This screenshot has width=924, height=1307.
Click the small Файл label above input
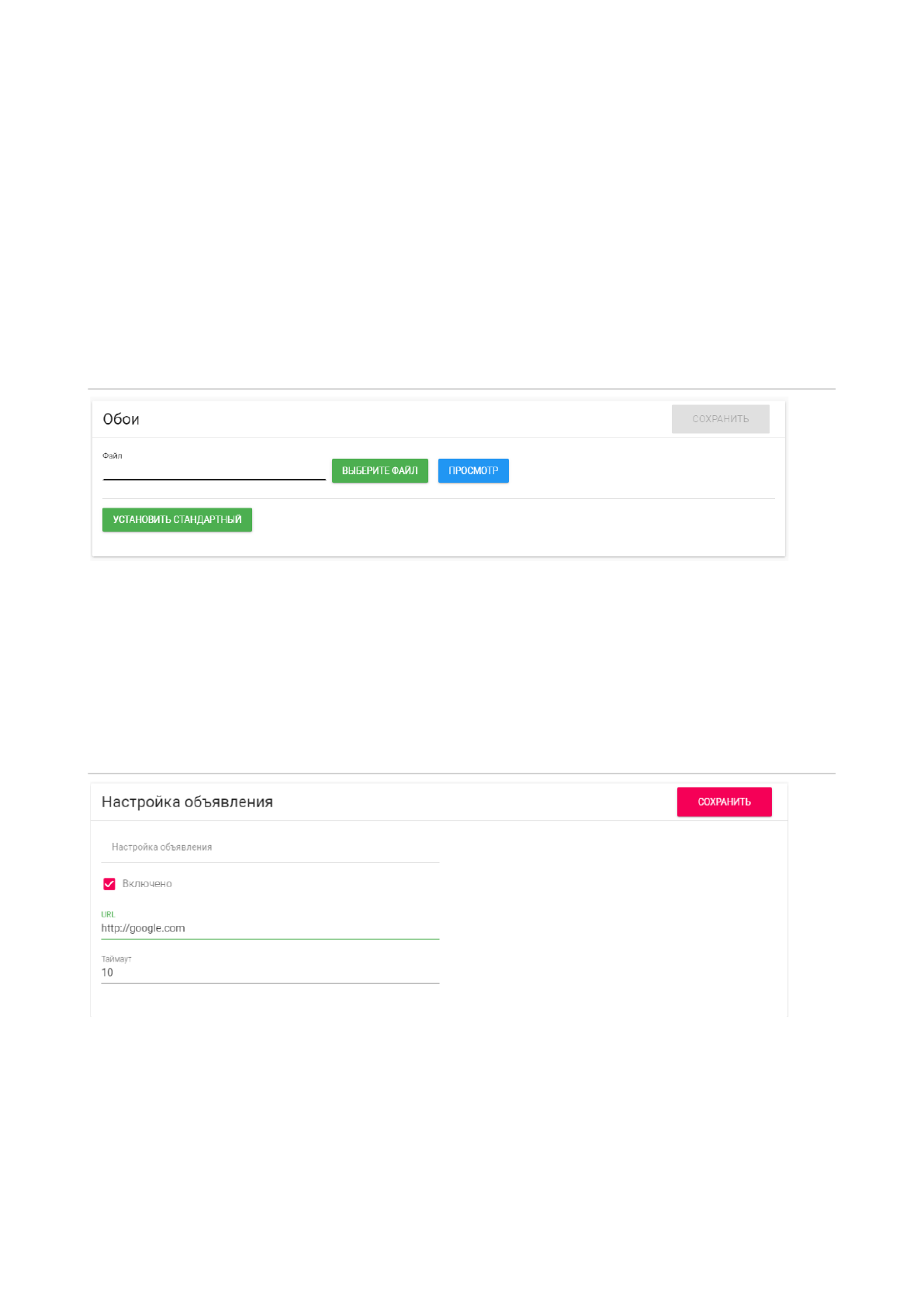112,456
